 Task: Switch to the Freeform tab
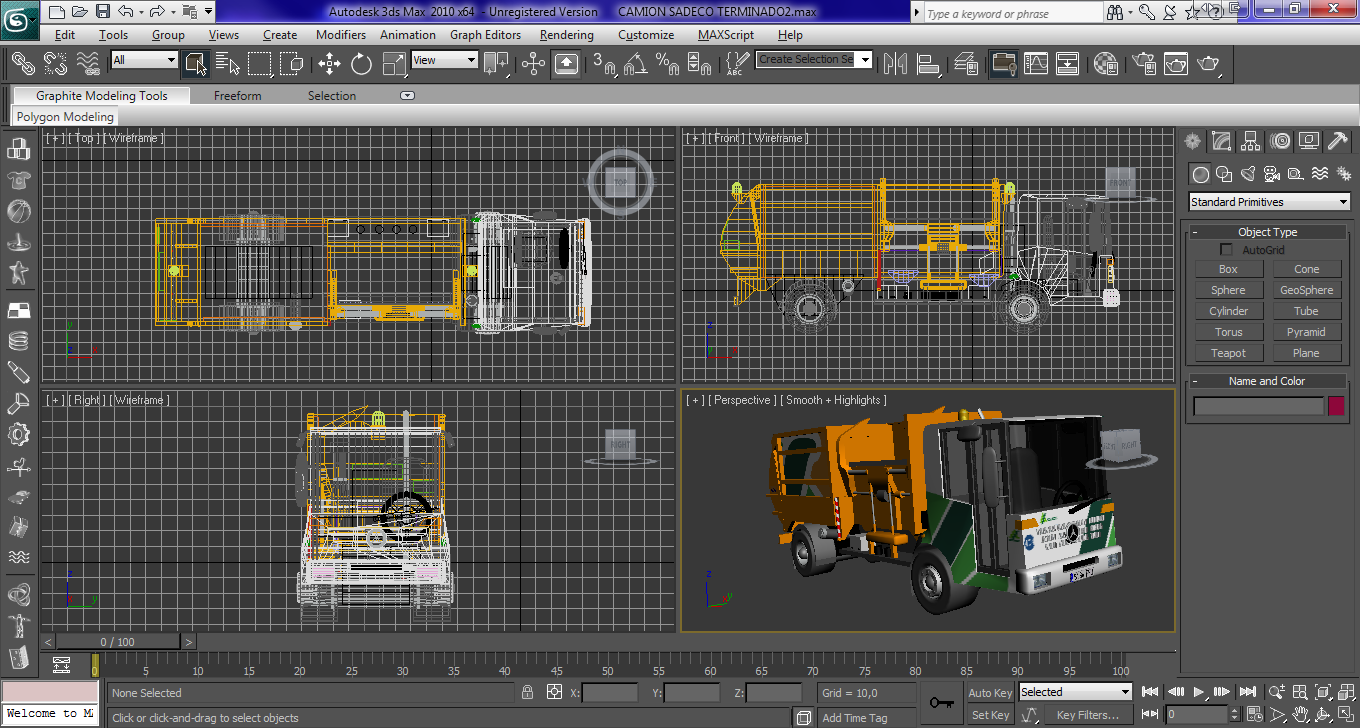237,96
